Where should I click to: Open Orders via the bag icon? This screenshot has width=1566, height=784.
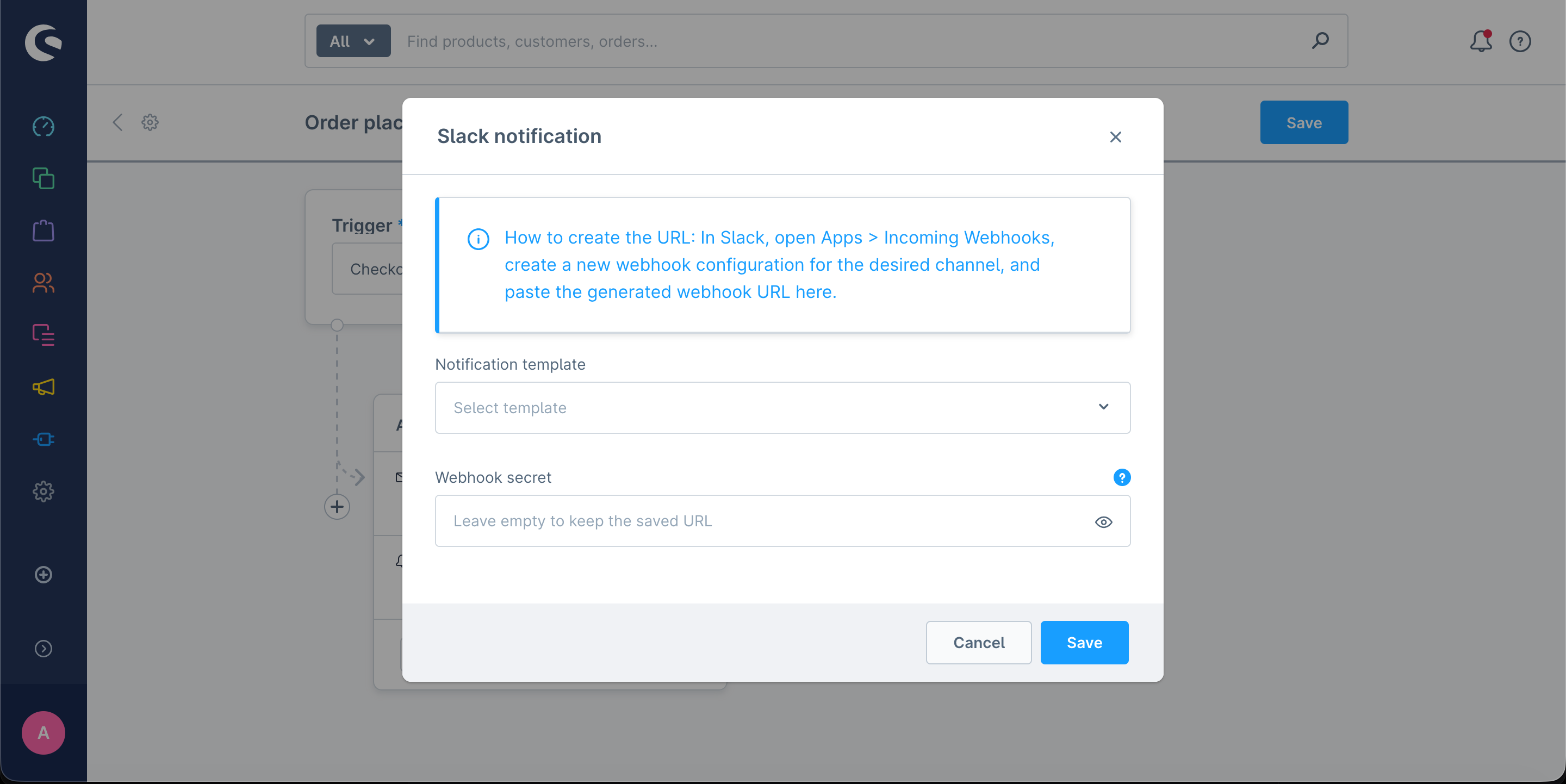tap(42, 231)
